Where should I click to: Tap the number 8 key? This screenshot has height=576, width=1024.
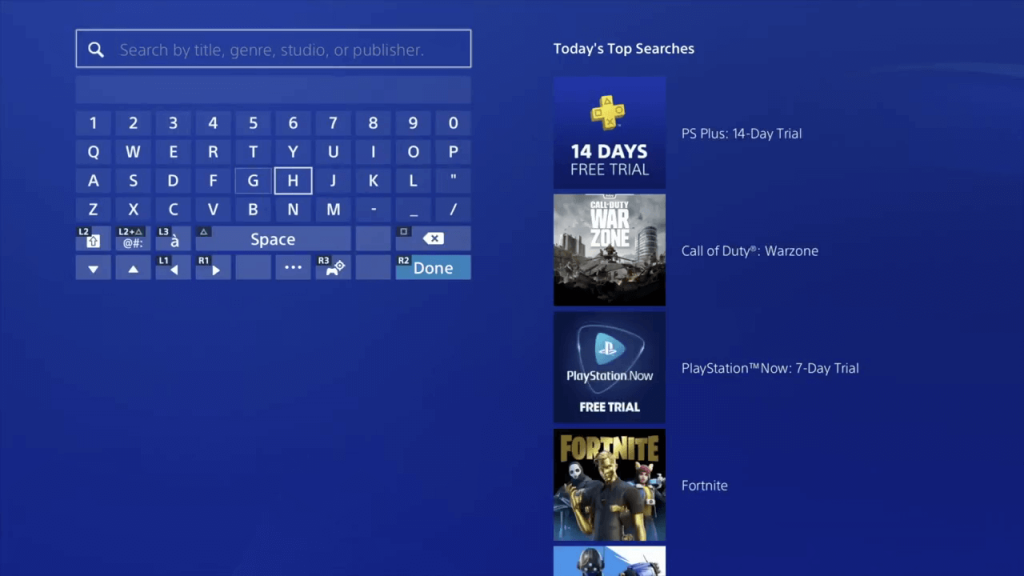(x=373, y=123)
